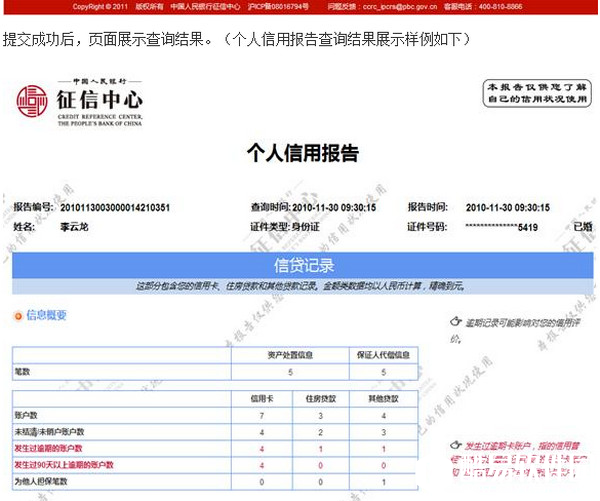Click the 信用卡 column header

(261, 398)
